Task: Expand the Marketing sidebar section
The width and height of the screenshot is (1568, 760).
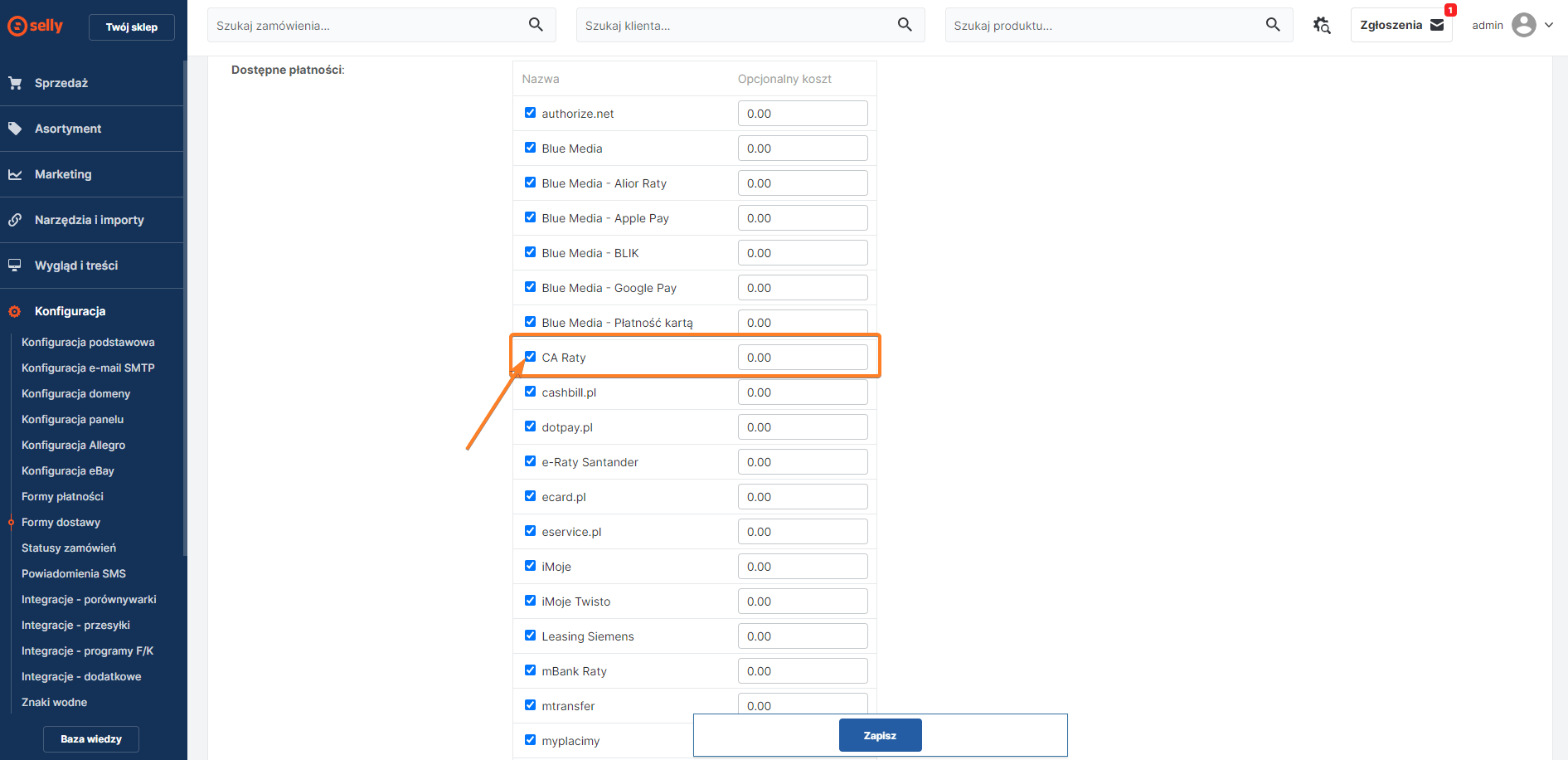Action: click(63, 174)
